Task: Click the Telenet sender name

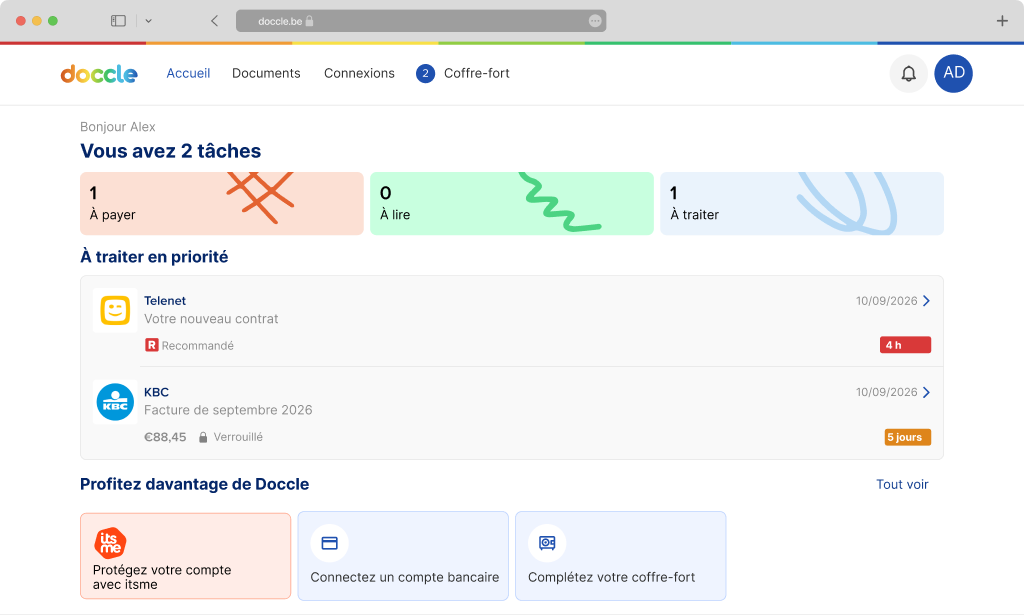Action: [165, 301]
